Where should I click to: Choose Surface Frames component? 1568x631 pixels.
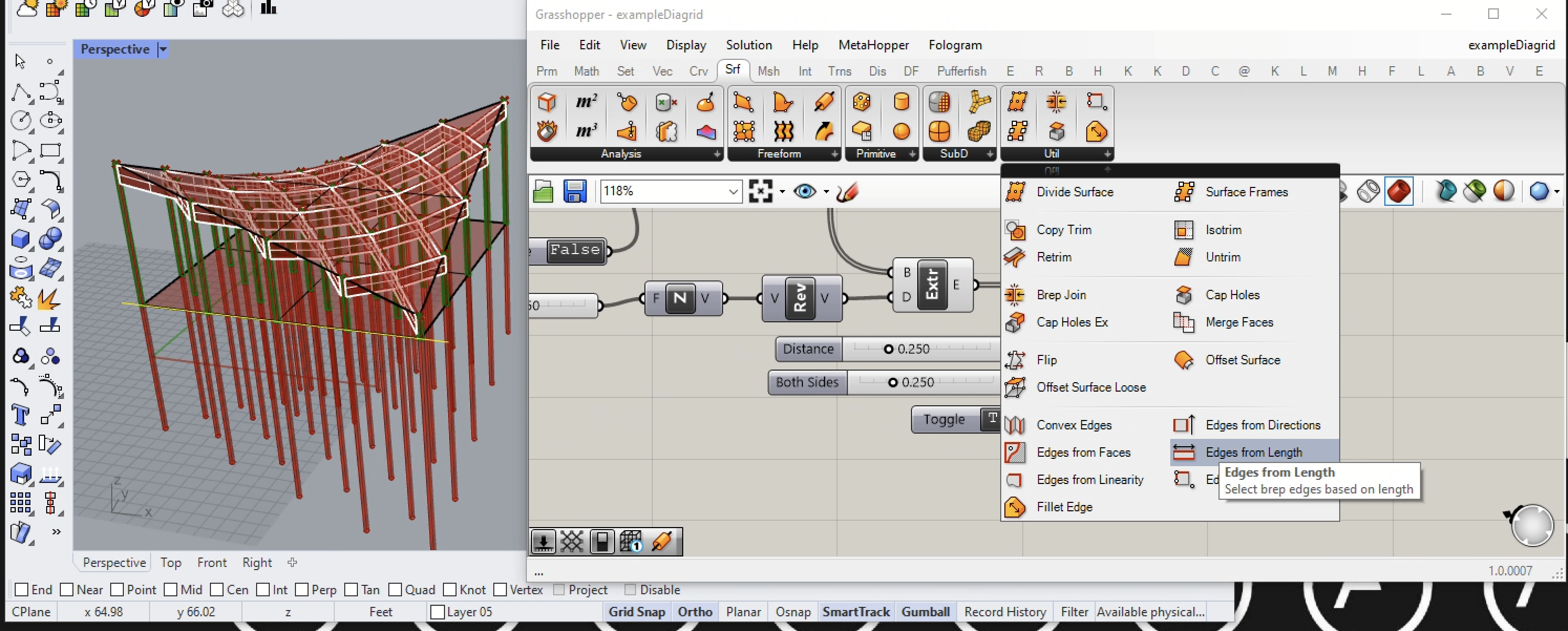point(1232,192)
